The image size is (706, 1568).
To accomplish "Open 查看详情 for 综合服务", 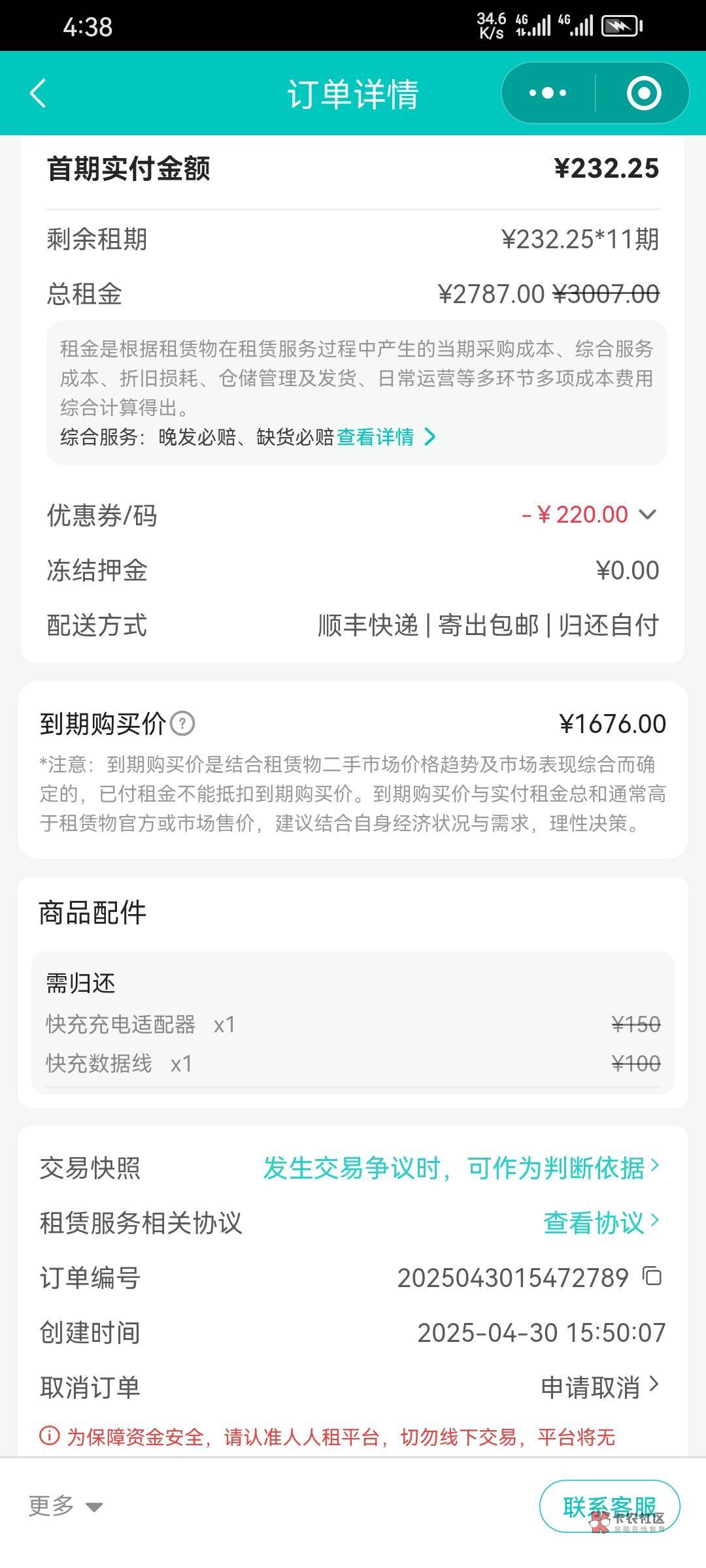I will pyautogui.click(x=386, y=436).
